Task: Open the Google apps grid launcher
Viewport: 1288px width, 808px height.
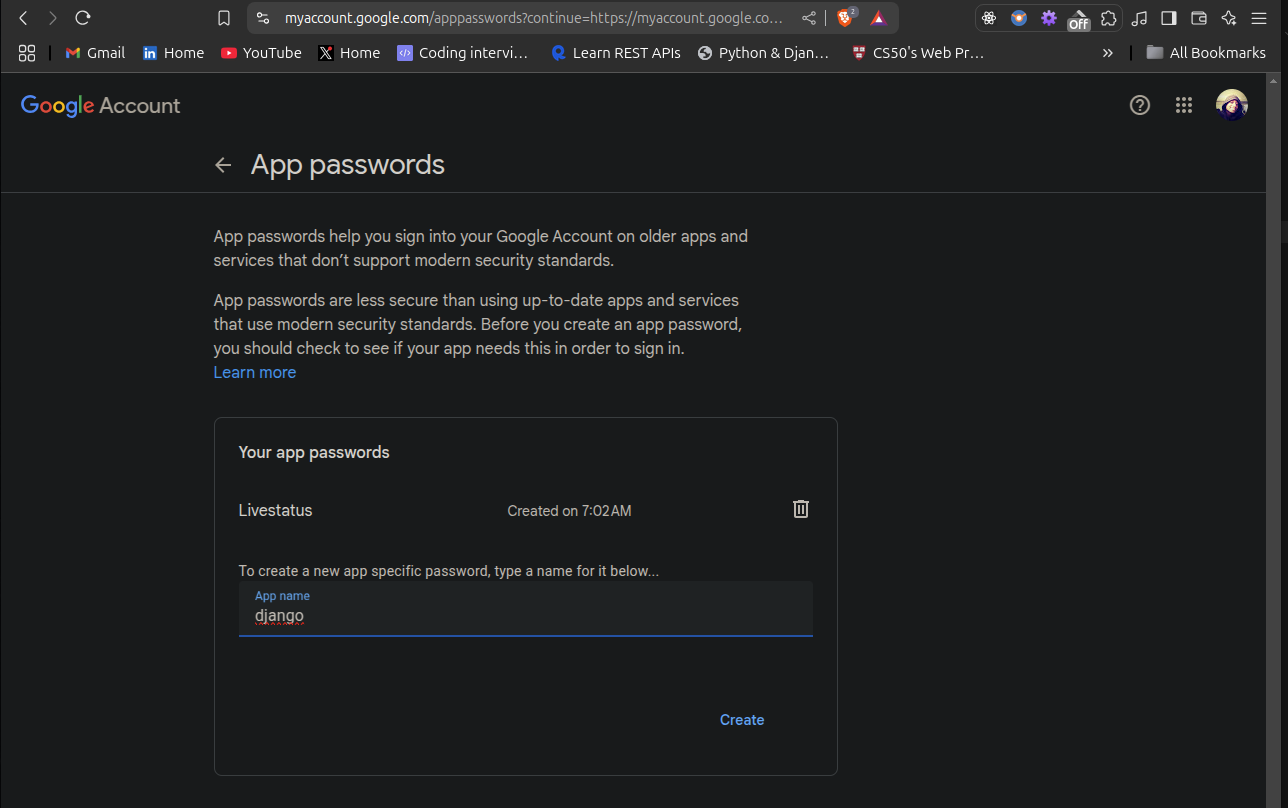Action: coord(1184,105)
